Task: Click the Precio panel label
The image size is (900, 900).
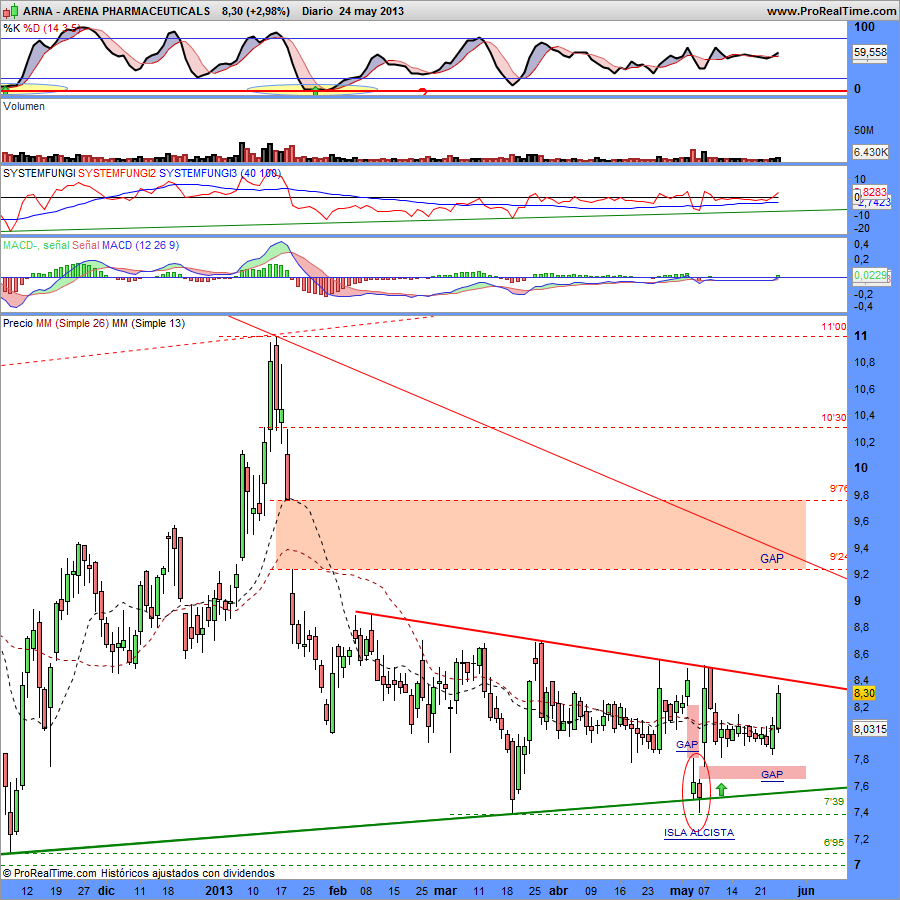Action: click(x=18, y=323)
